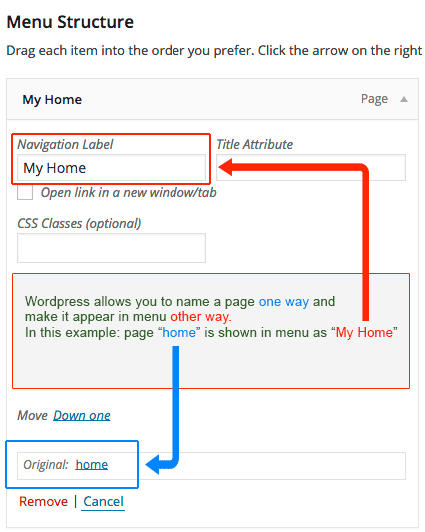
Task: Click the CSS Classes (optional) caption
Action: [x=79, y=224]
